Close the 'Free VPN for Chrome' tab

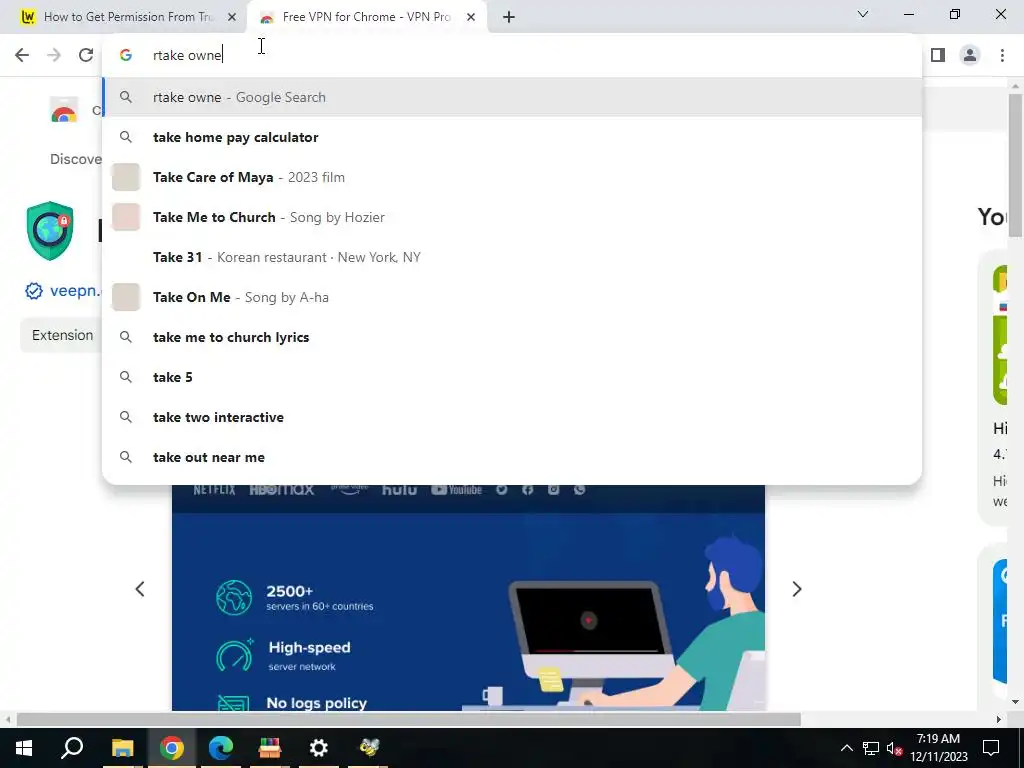pyautogui.click(x=470, y=17)
